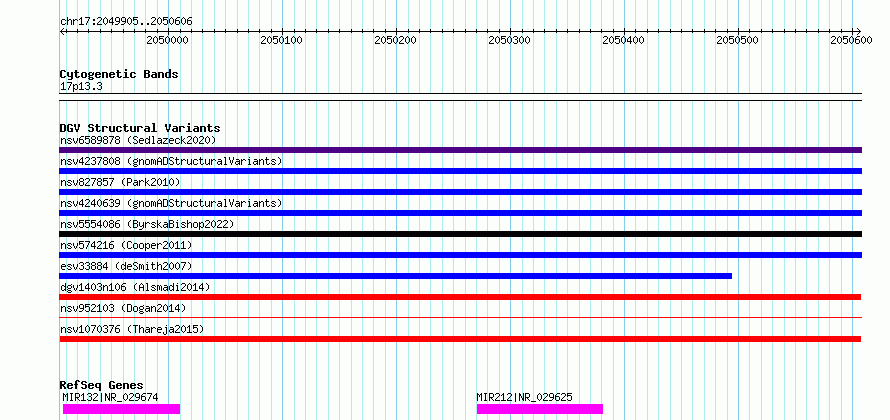Viewport: 890px width, 420px height.
Task: Click ruler position 2050100
Action: [x=282, y=40]
